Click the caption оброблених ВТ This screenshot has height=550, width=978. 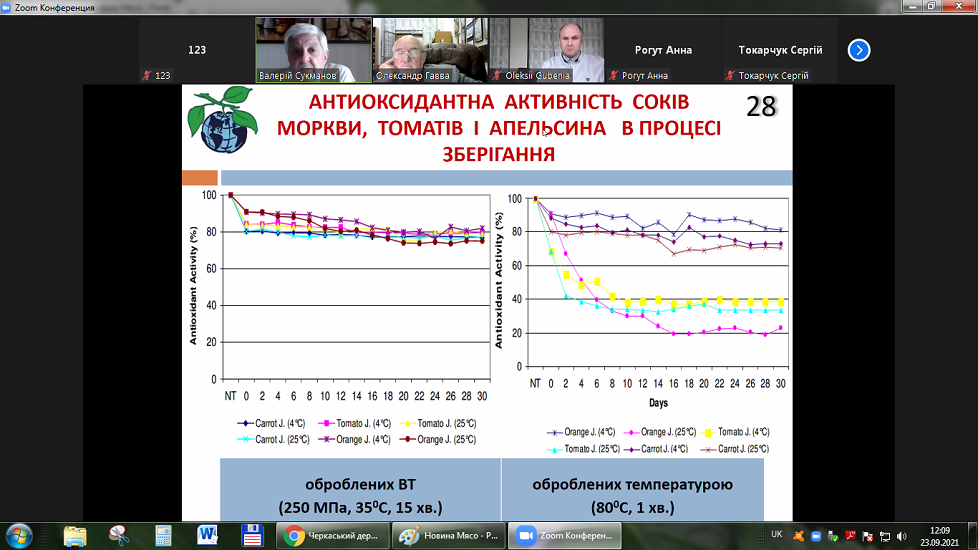[x=361, y=485]
